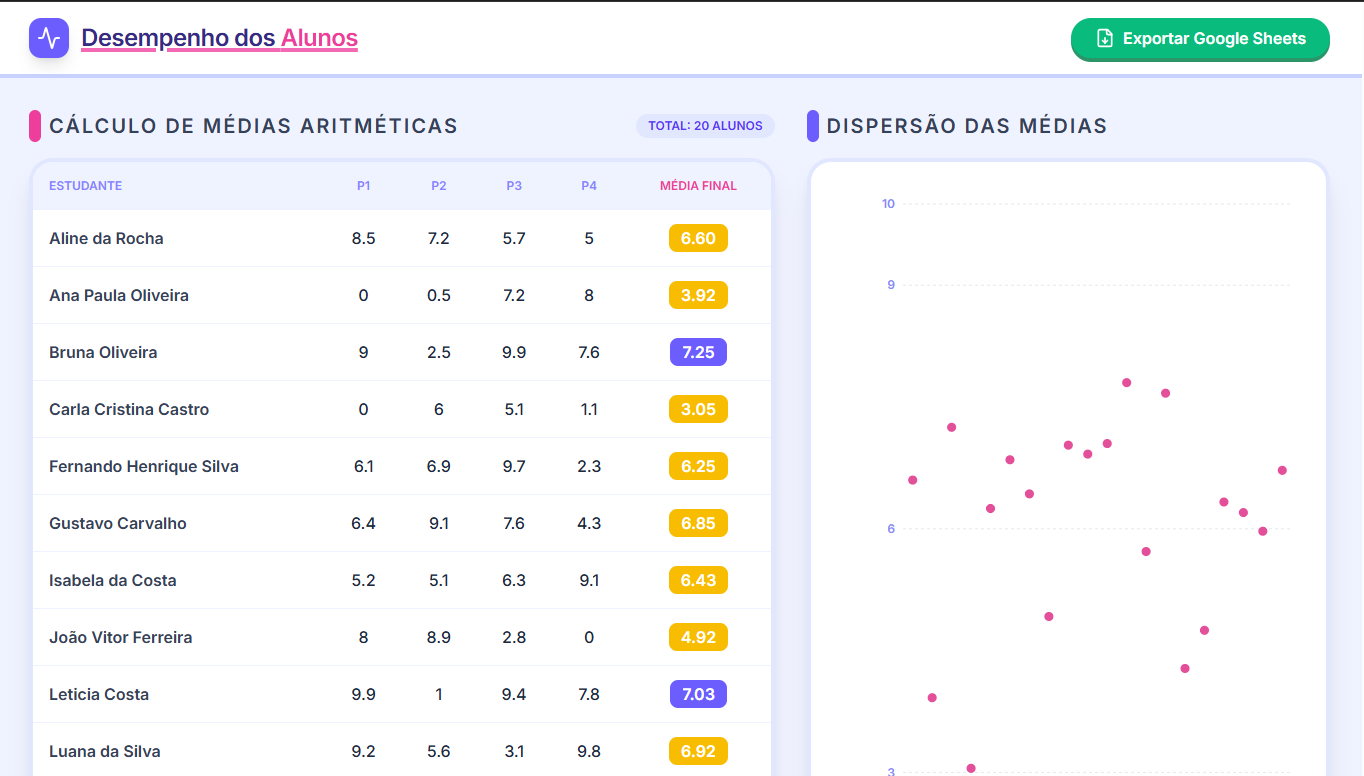This screenshot has width=1364, height=776.
Task: Click João Vitor Ferreira's P2 grade 8.9
Action: [439, 637]
